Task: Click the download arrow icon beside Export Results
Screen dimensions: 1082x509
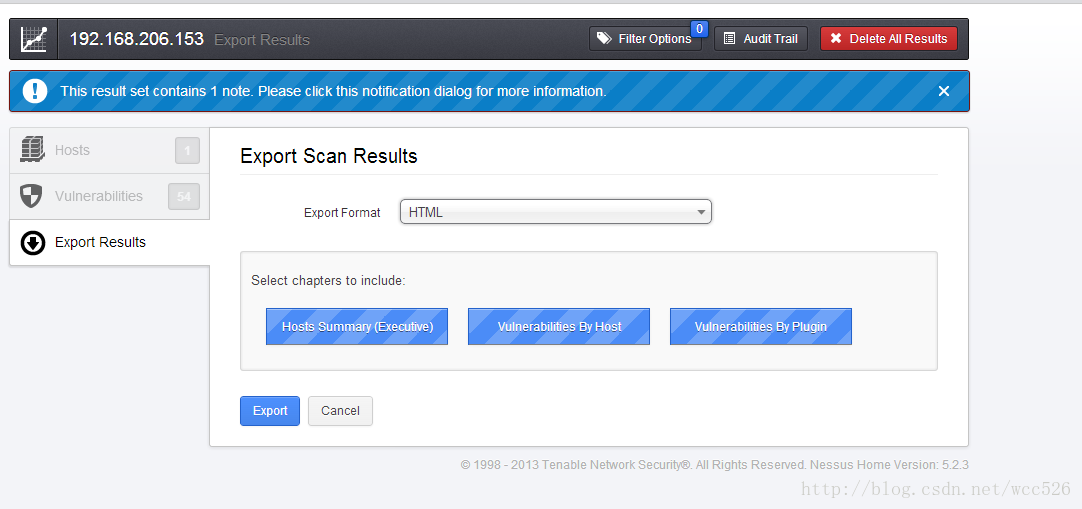Action: coord(32,243)
